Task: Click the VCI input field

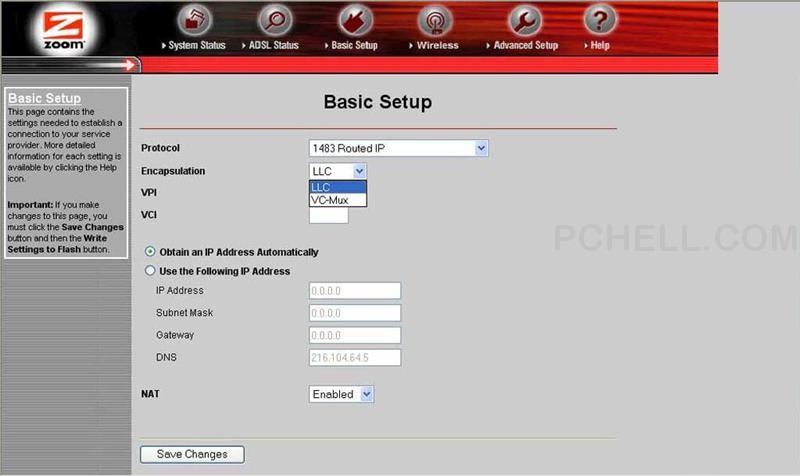Action: coord(329,215)
